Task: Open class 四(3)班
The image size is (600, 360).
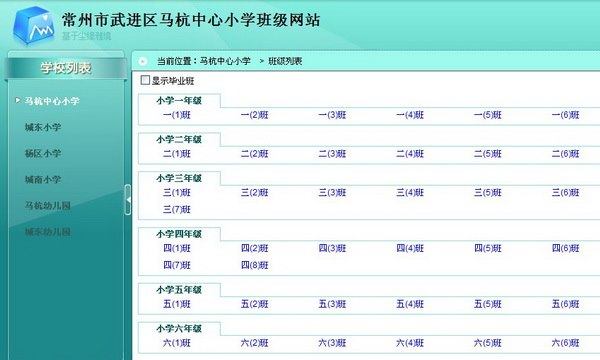Action: (332, 249)
